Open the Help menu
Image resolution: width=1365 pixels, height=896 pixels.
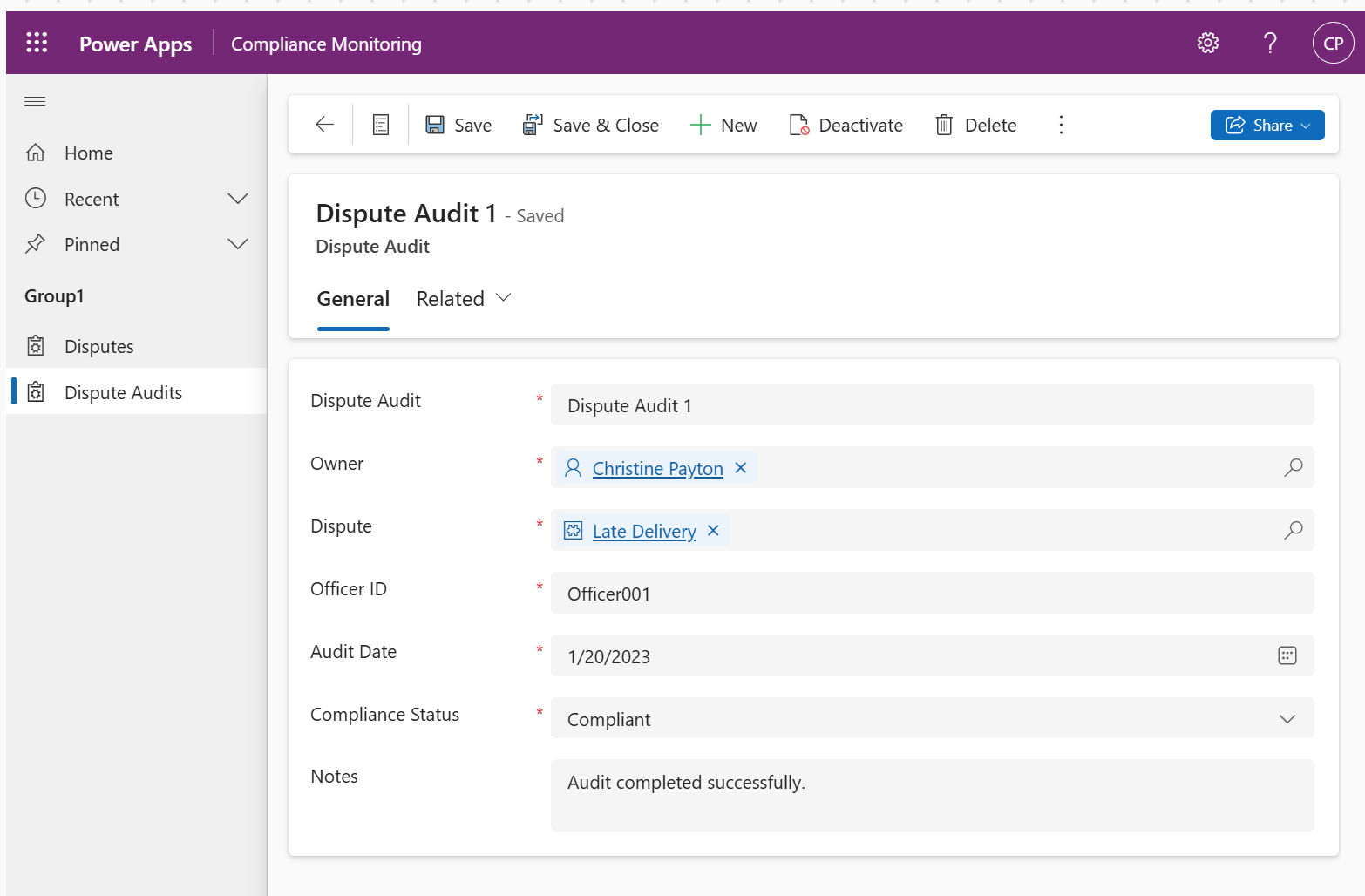(1270, 42)
